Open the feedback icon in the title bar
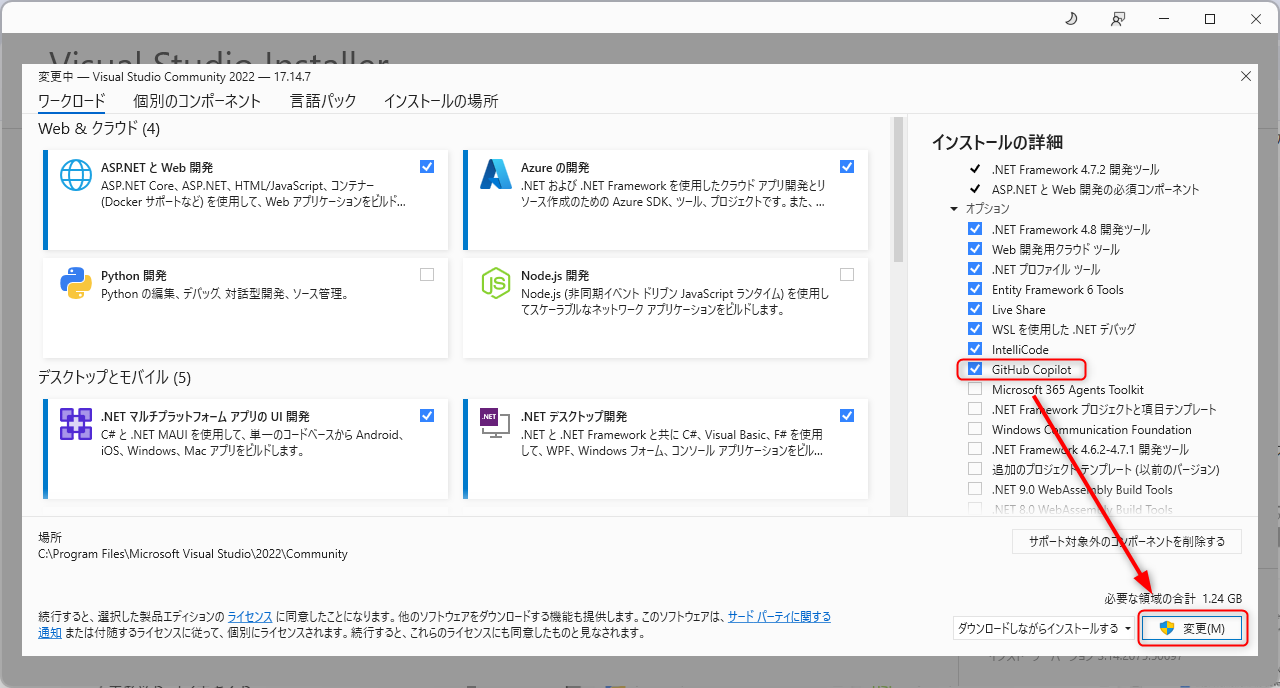Image resolution: width=1280 pixels, height=688 pixels. click(x=1117, y=18)
